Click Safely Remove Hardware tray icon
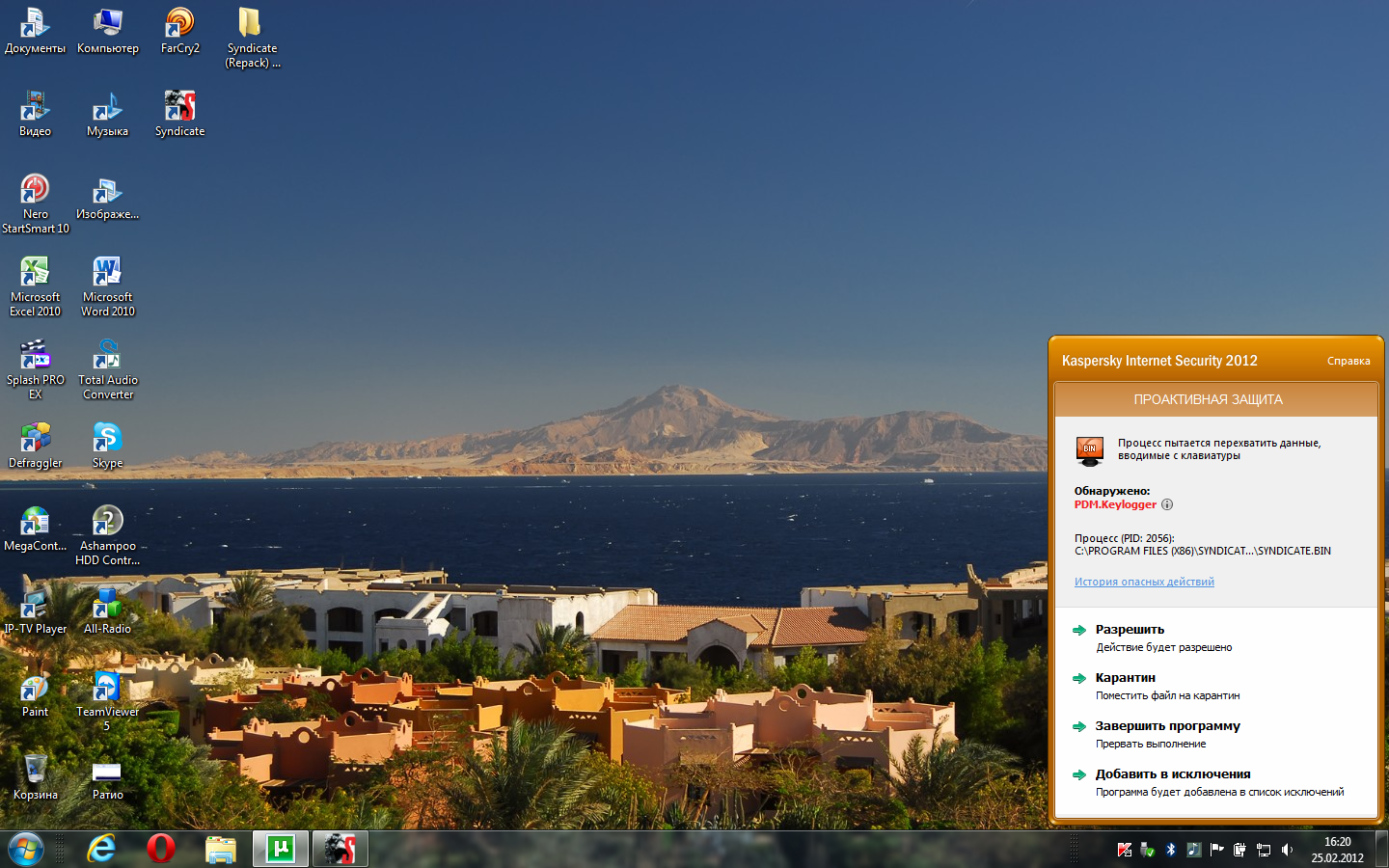This screenshot has width=1389, height=868. (1147, 850)
